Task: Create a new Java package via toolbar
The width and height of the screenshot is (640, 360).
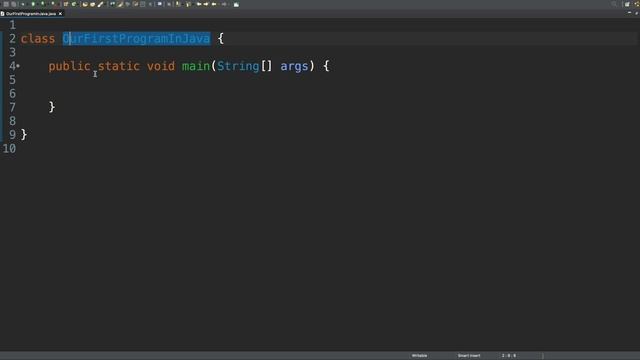Action: pyautogui.click(x=66, y=4)
